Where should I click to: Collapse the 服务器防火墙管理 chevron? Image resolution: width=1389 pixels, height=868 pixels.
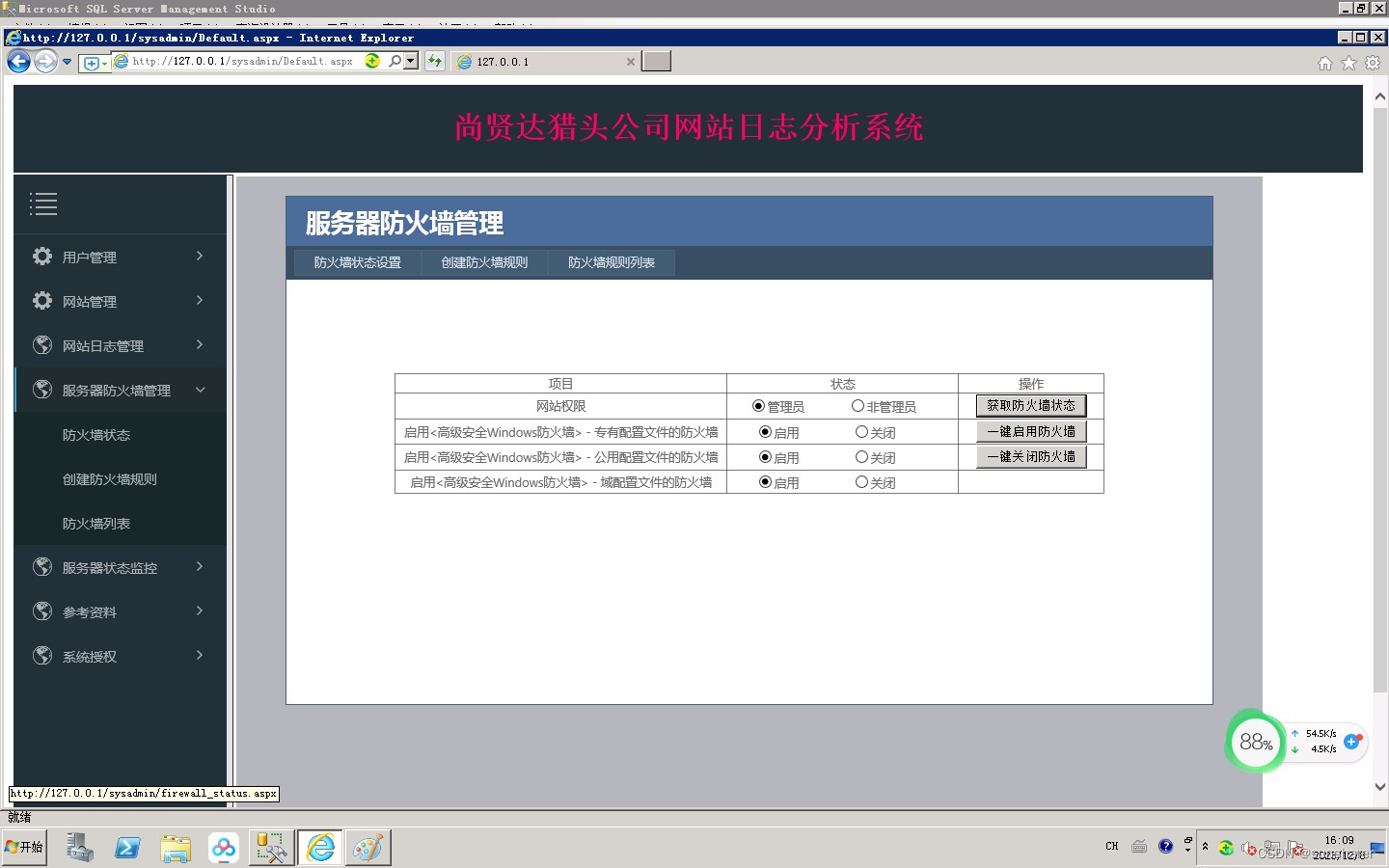[201, 390]
